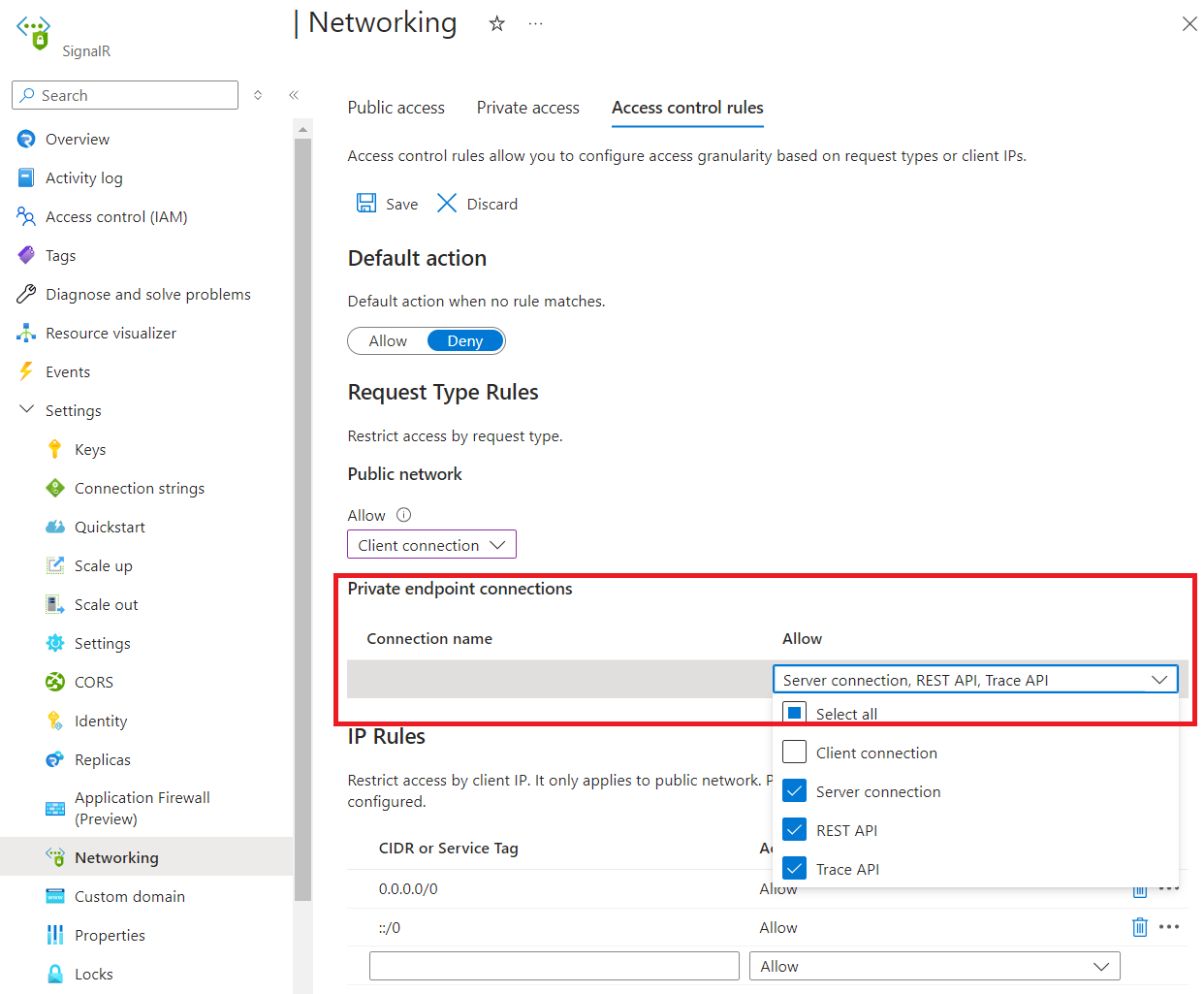The image size is (1204, 994).
Task: Switch to the Public access tab
Action: 396,108
